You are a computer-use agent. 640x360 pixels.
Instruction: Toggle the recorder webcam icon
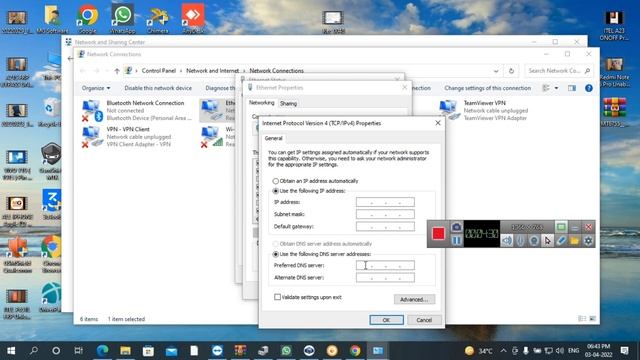click(534, 241)
